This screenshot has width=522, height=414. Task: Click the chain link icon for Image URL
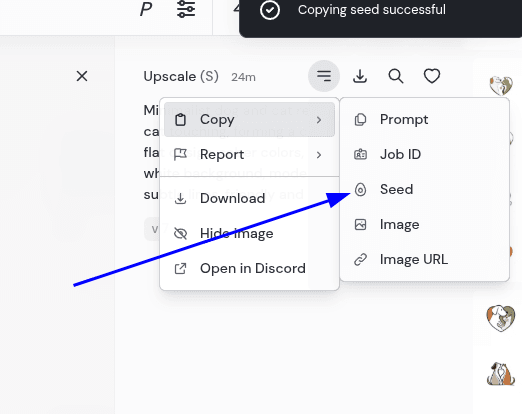(360, 259)
